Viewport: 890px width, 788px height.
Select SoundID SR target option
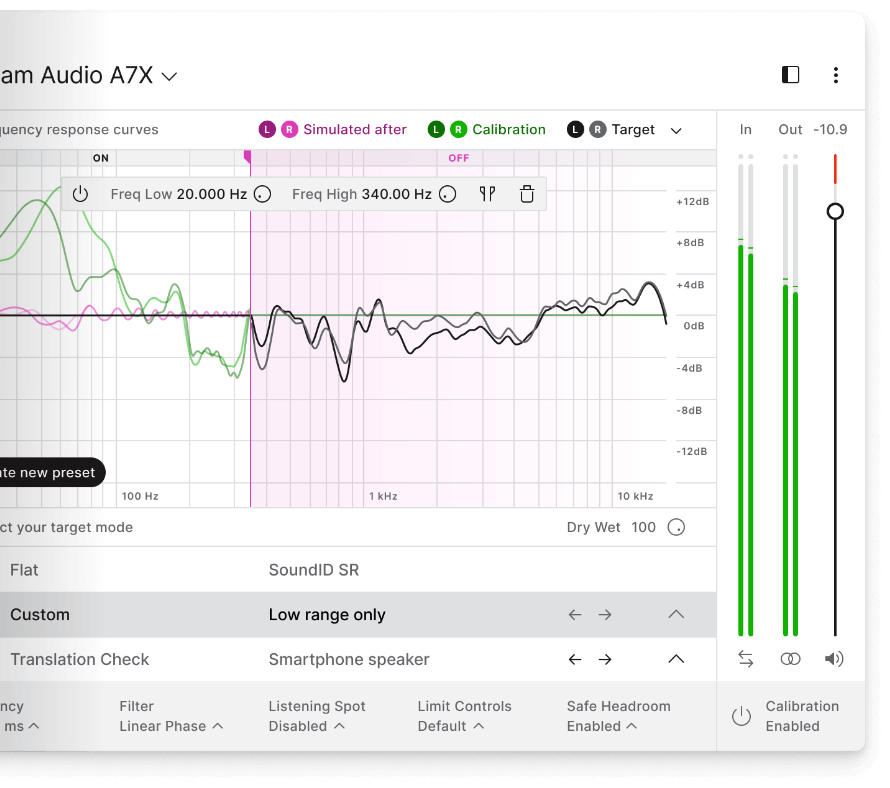(314, 570)
